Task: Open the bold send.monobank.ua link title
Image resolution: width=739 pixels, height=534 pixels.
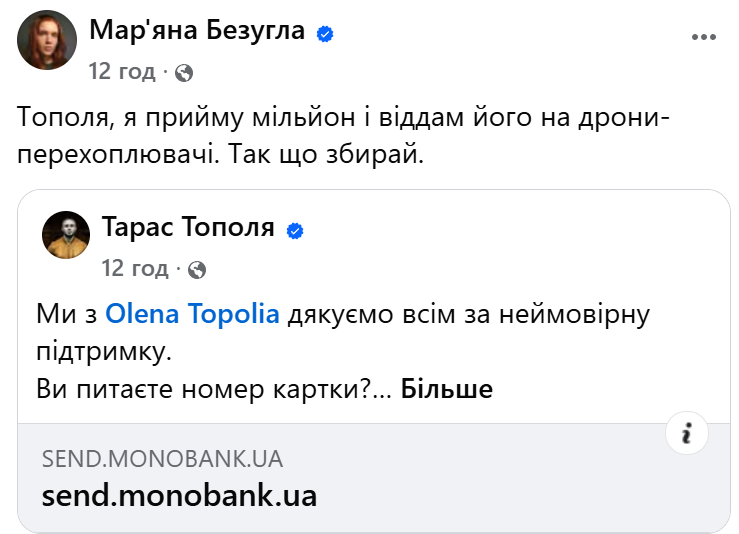Action: [x=179, y=496]
